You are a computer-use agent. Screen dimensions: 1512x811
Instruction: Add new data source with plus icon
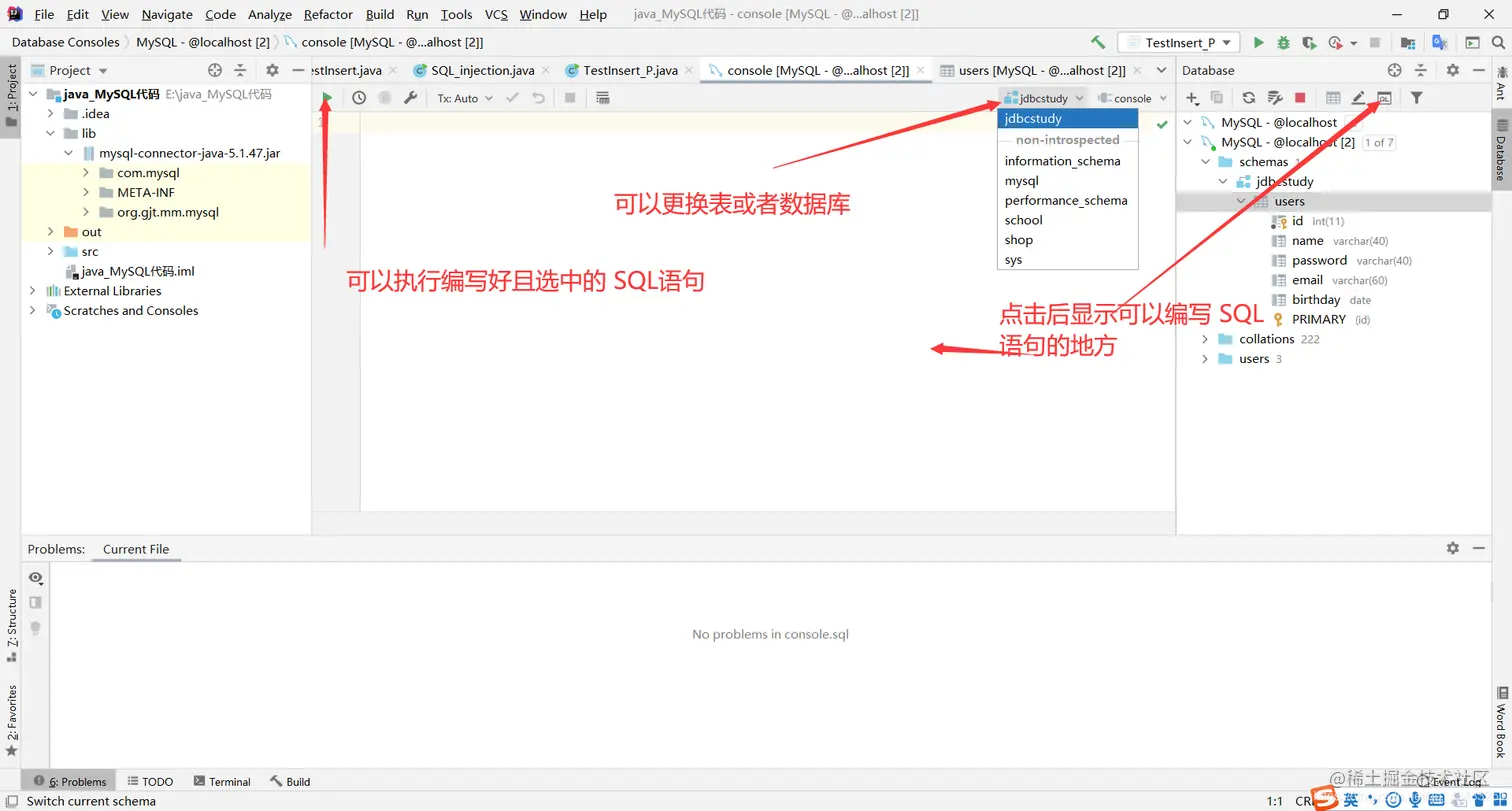[1191, 98]
